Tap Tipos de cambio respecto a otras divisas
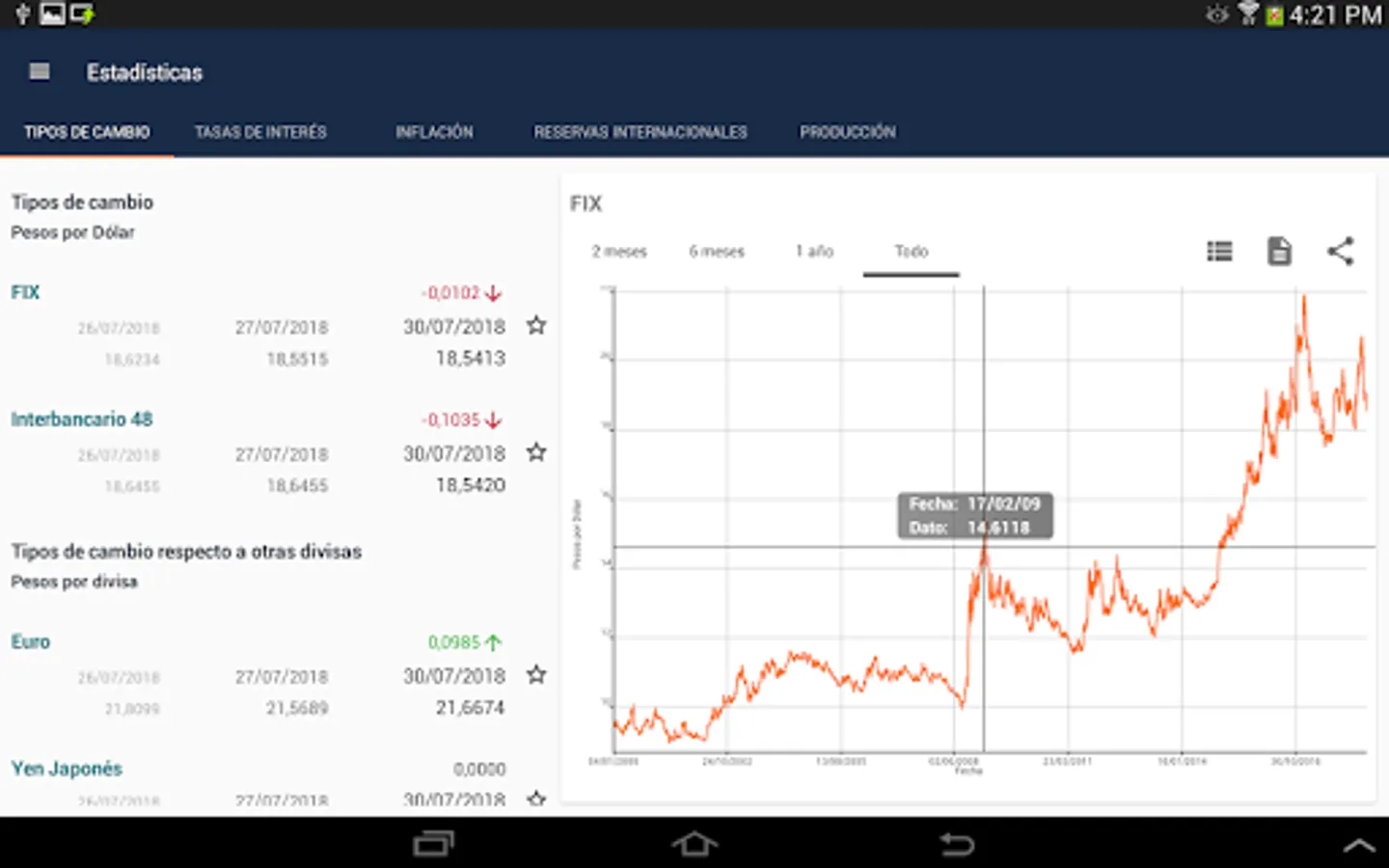Image resolution: width=1389 pixels, height=868 pixels. tap(186, 552)
